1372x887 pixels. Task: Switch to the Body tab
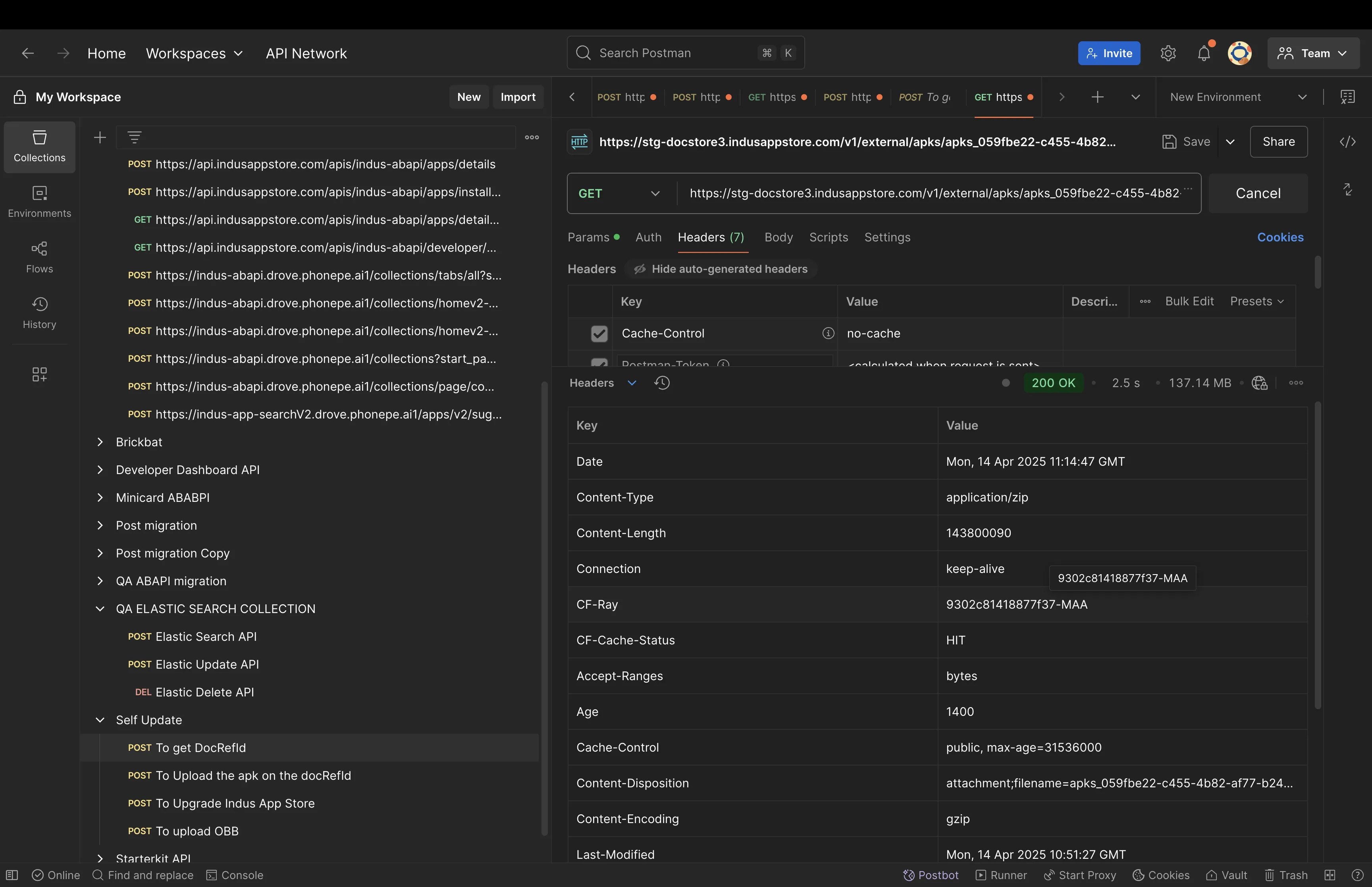pyautogui.click(x=778, y=237)
